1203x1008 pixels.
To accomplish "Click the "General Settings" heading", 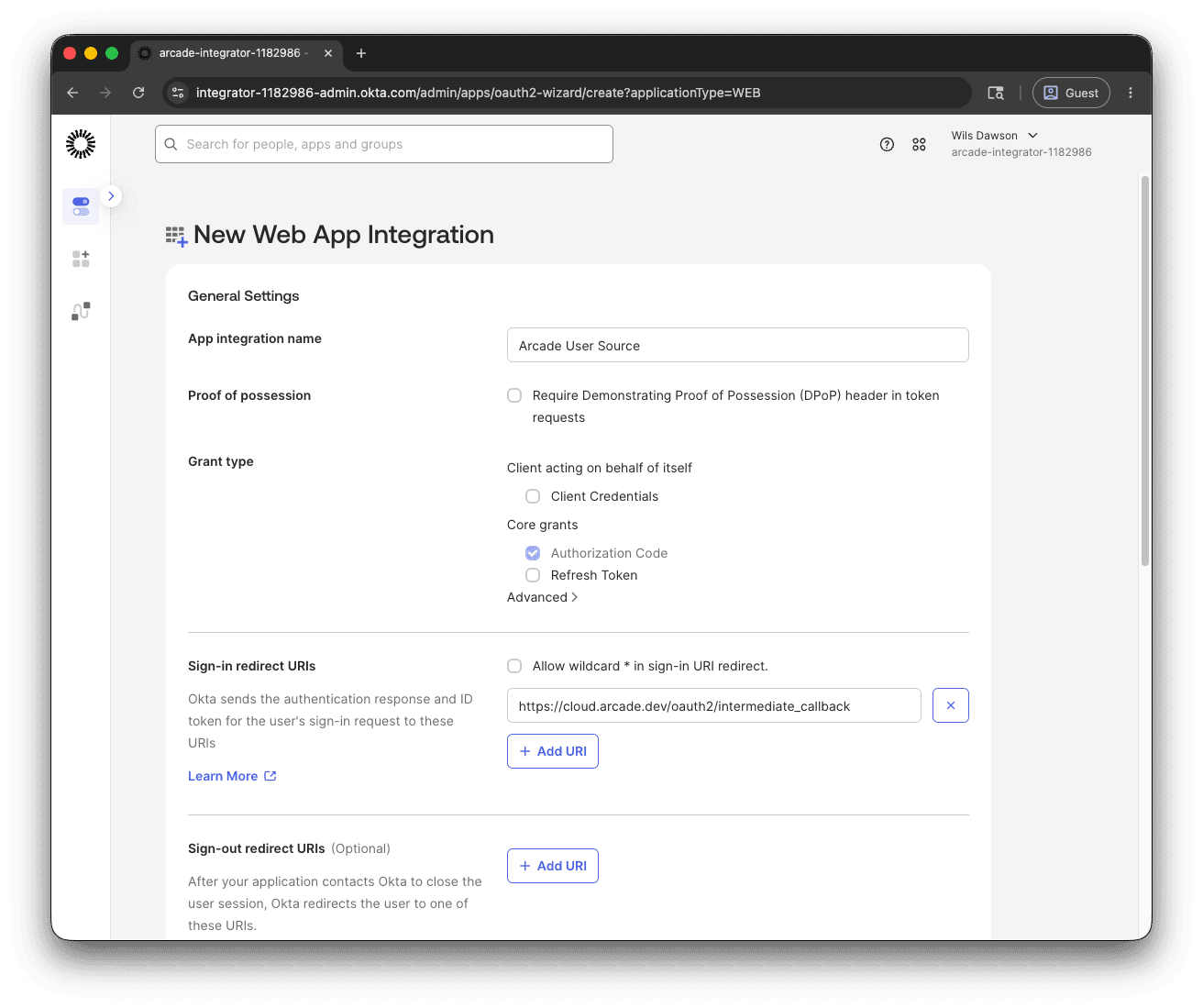I will pyautogui.click(x=244, y=296).
